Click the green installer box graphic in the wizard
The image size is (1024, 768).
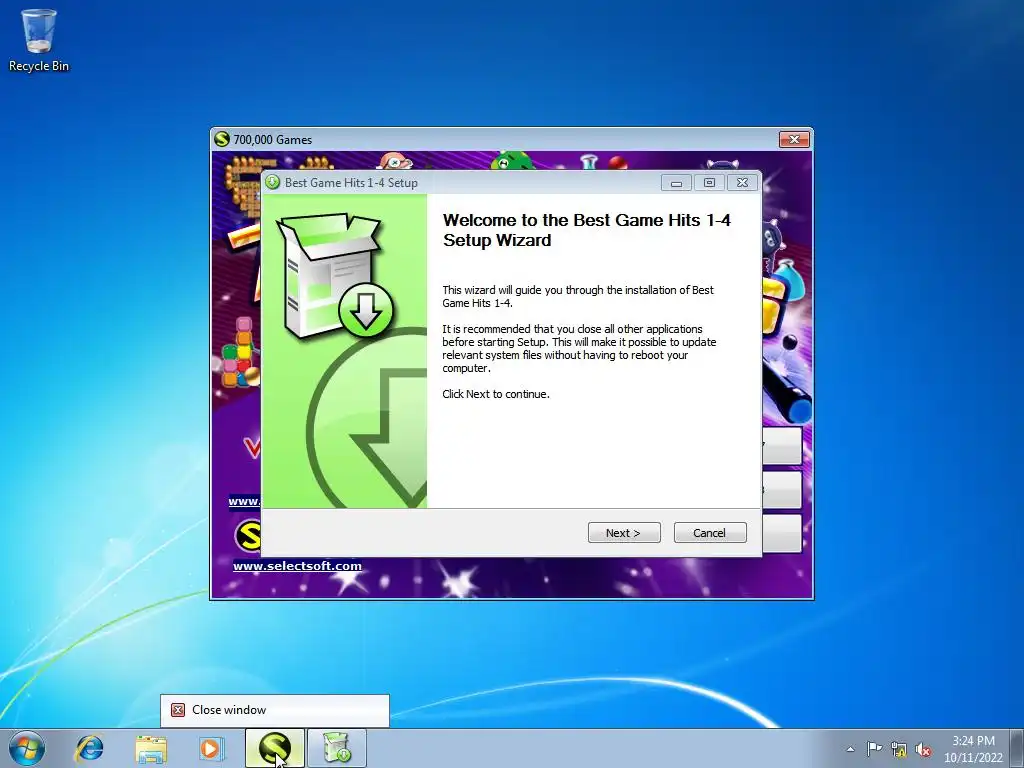pos(334,276)
